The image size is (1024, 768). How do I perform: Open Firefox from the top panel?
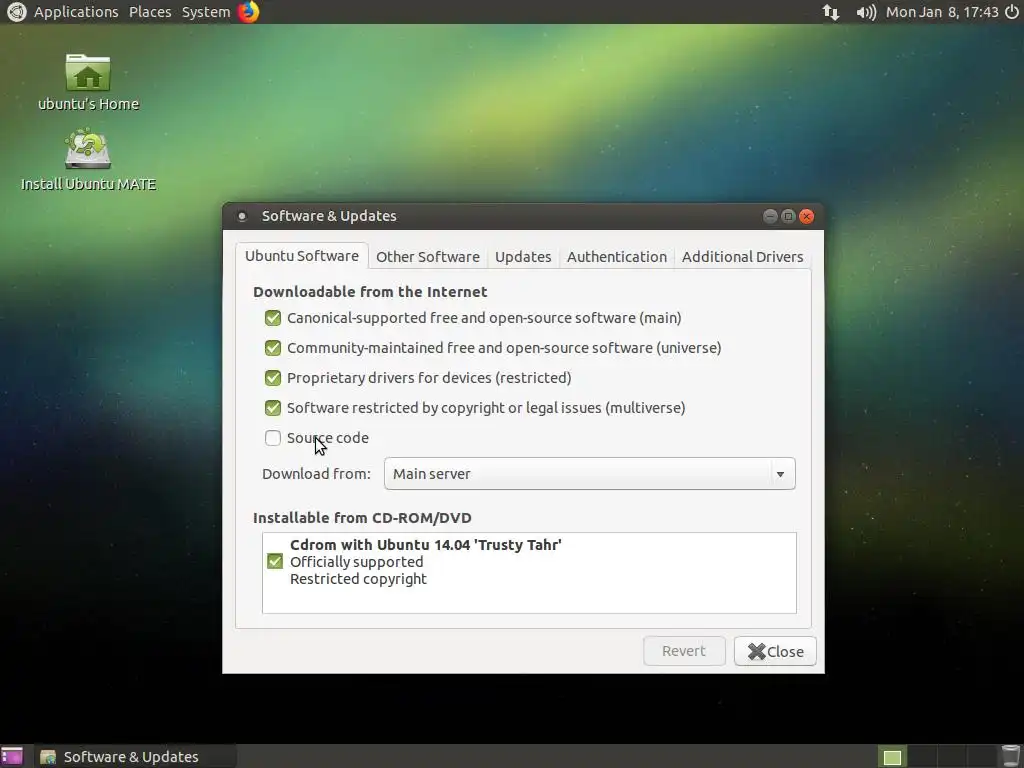[x=248, y=12]
